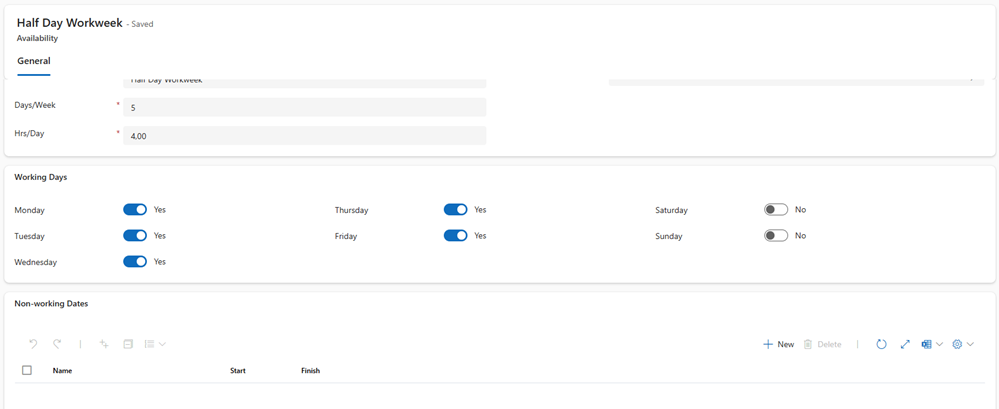
Task: Turn off the Friday working day switch
Action: click(456, 236)
